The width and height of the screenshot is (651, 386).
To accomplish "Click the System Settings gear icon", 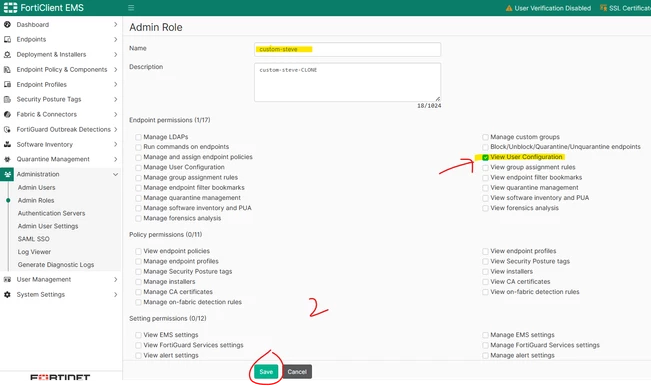I will (7, 294).
